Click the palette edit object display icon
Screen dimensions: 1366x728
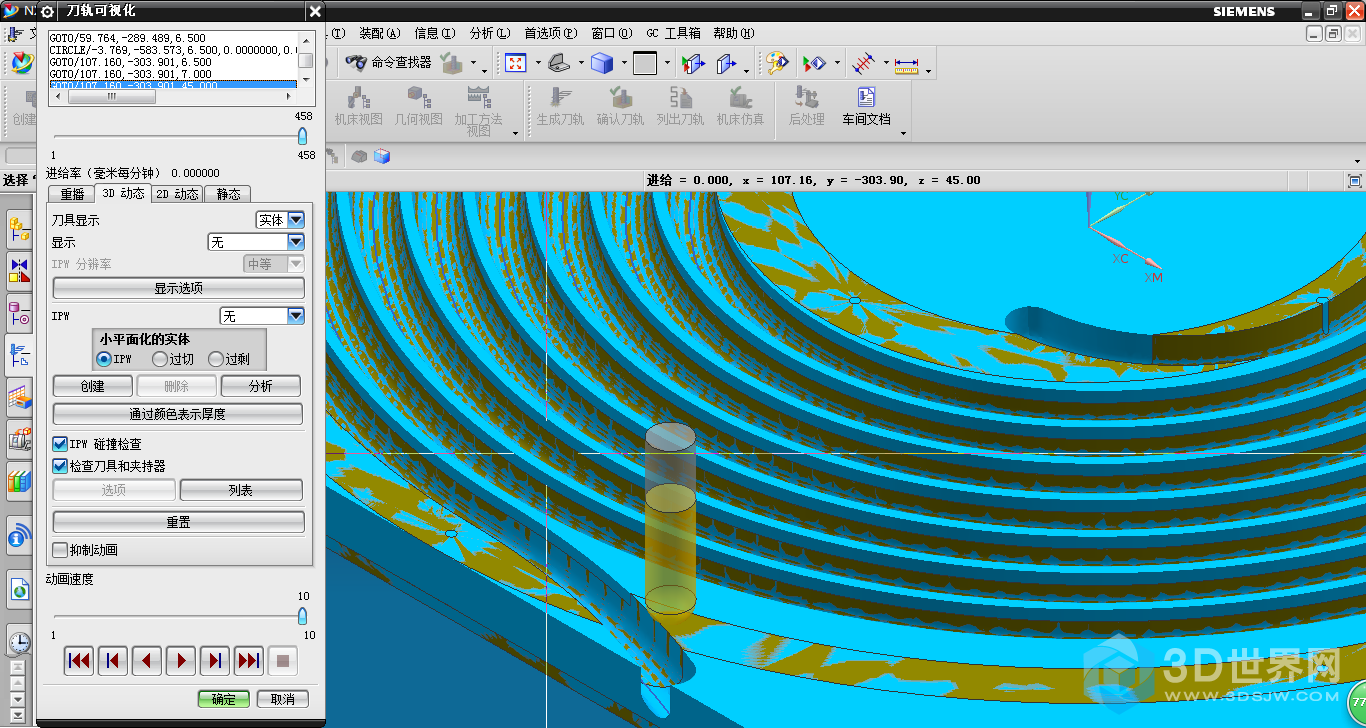coord(777,63)
